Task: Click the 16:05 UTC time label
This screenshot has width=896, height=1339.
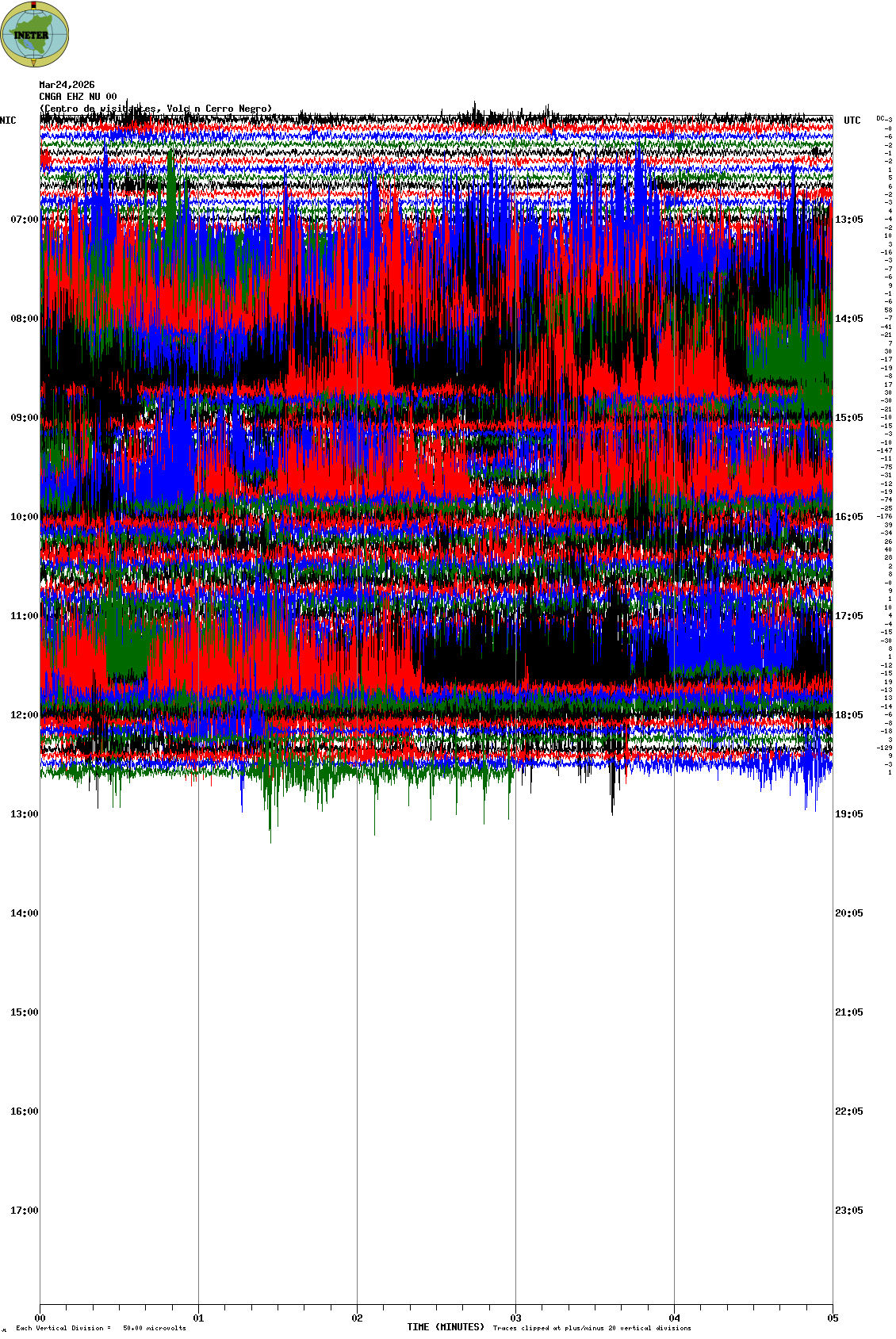Action: click(848, 517)
